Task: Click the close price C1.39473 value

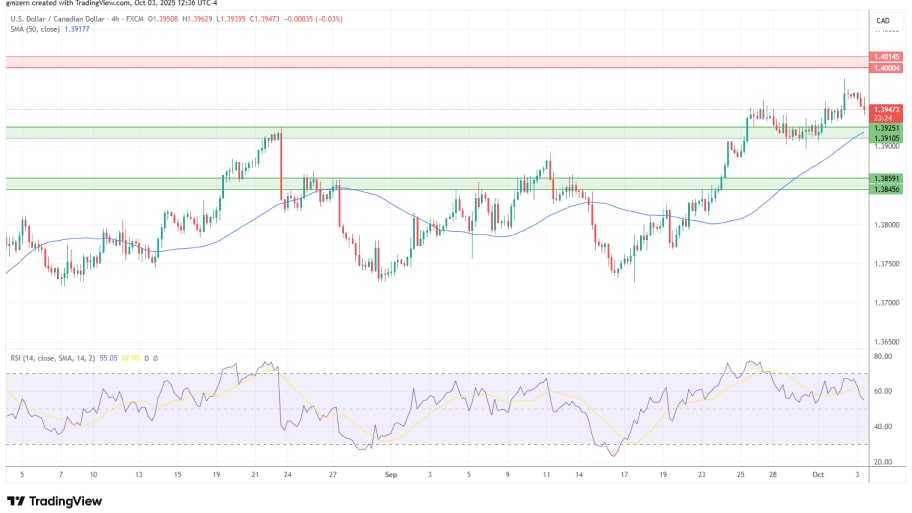Action: click(x=267, y=20)
